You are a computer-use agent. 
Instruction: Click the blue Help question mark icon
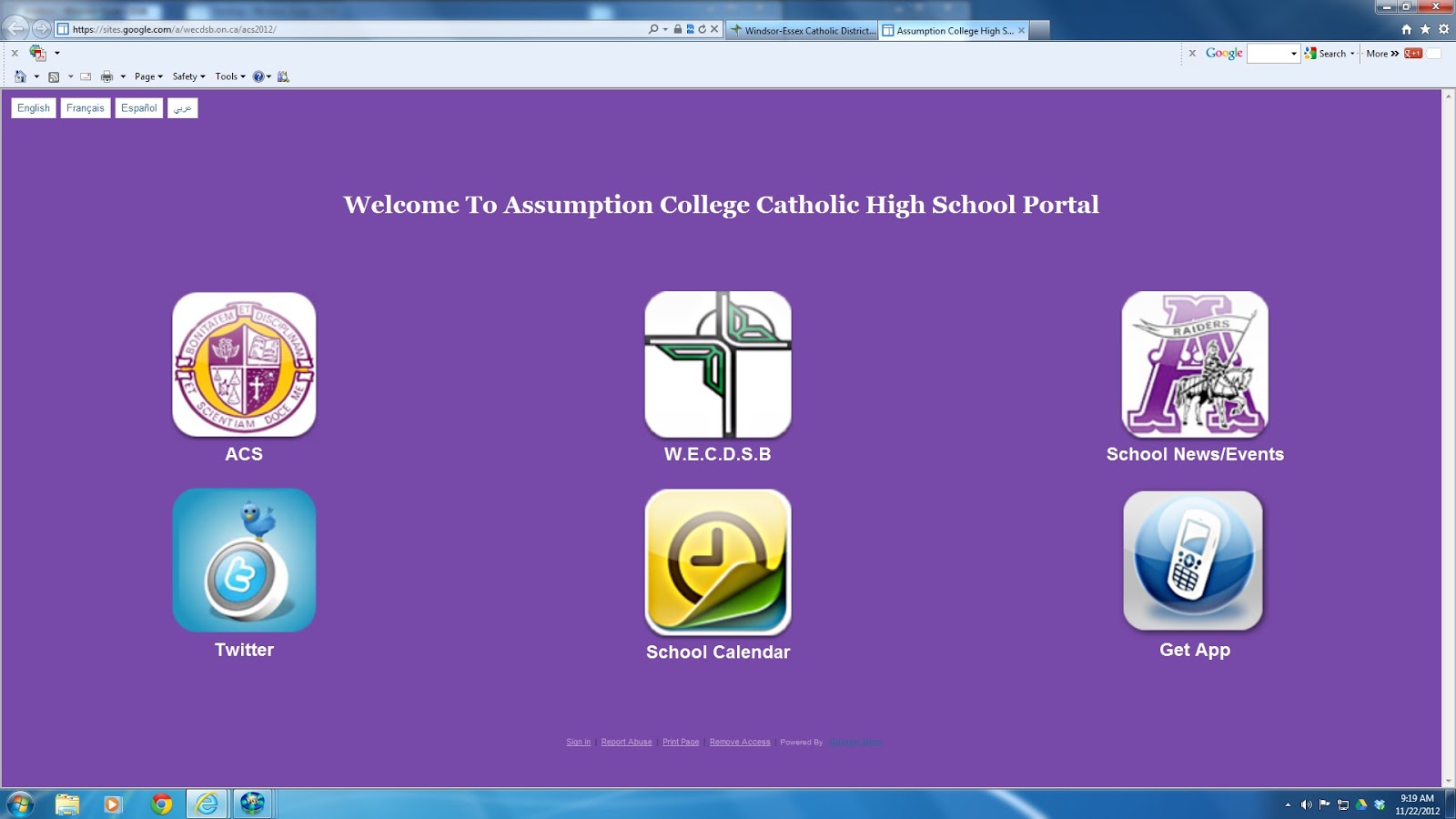(x=258, y=76)
